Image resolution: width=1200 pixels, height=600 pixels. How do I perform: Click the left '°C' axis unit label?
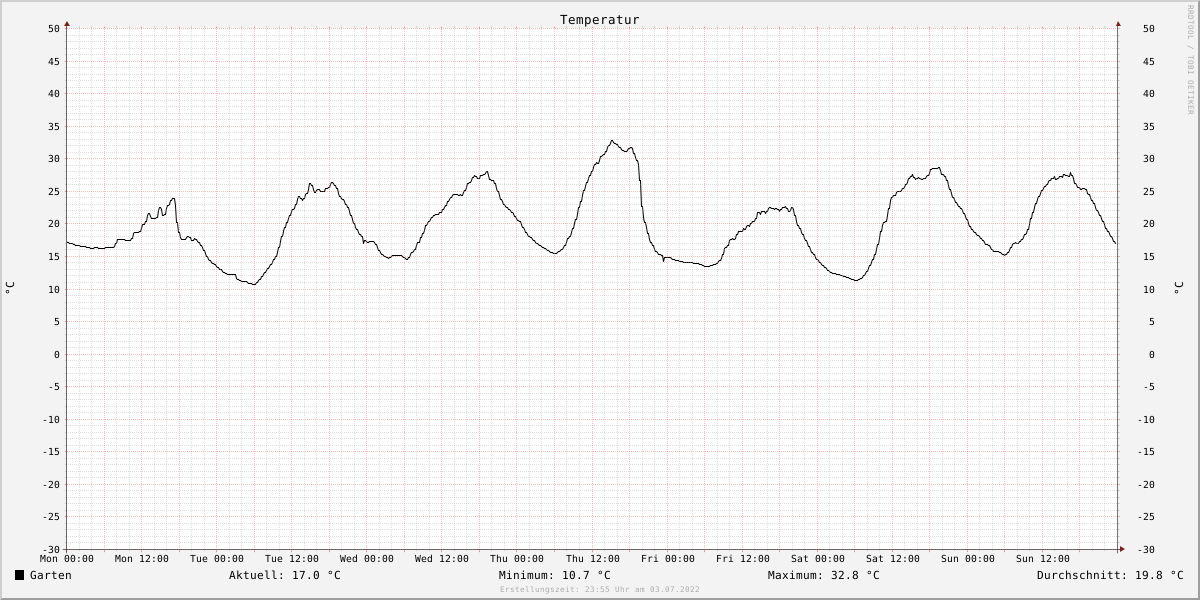(x=10, y=287)
